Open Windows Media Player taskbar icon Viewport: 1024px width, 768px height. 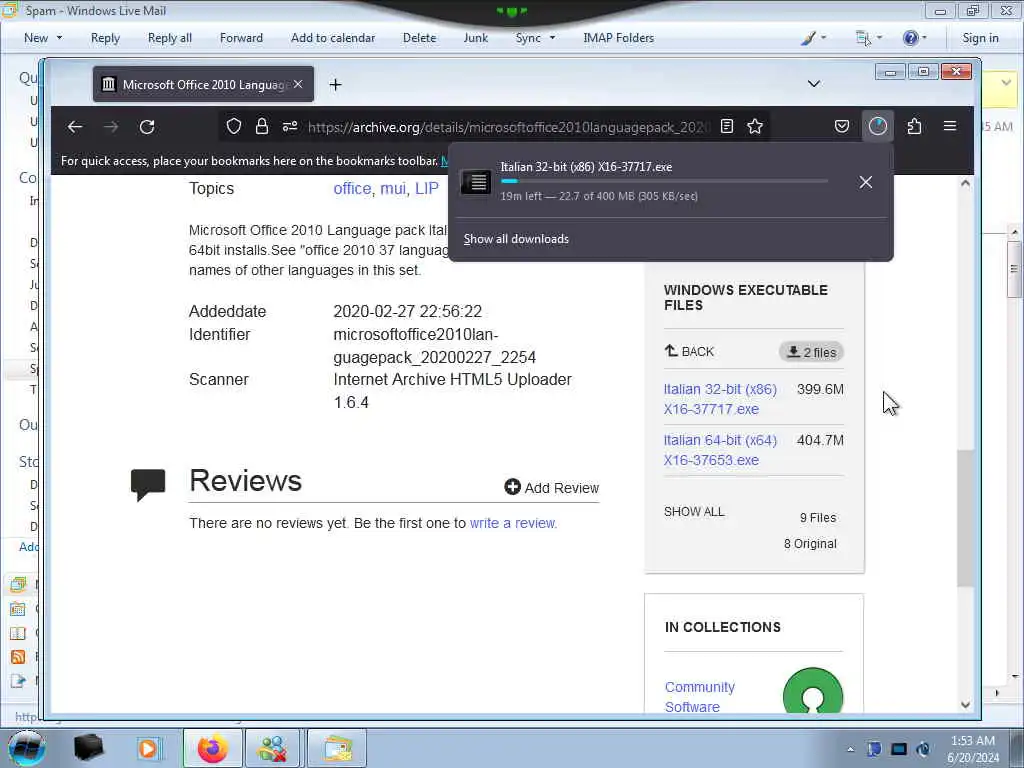[149, 748]
